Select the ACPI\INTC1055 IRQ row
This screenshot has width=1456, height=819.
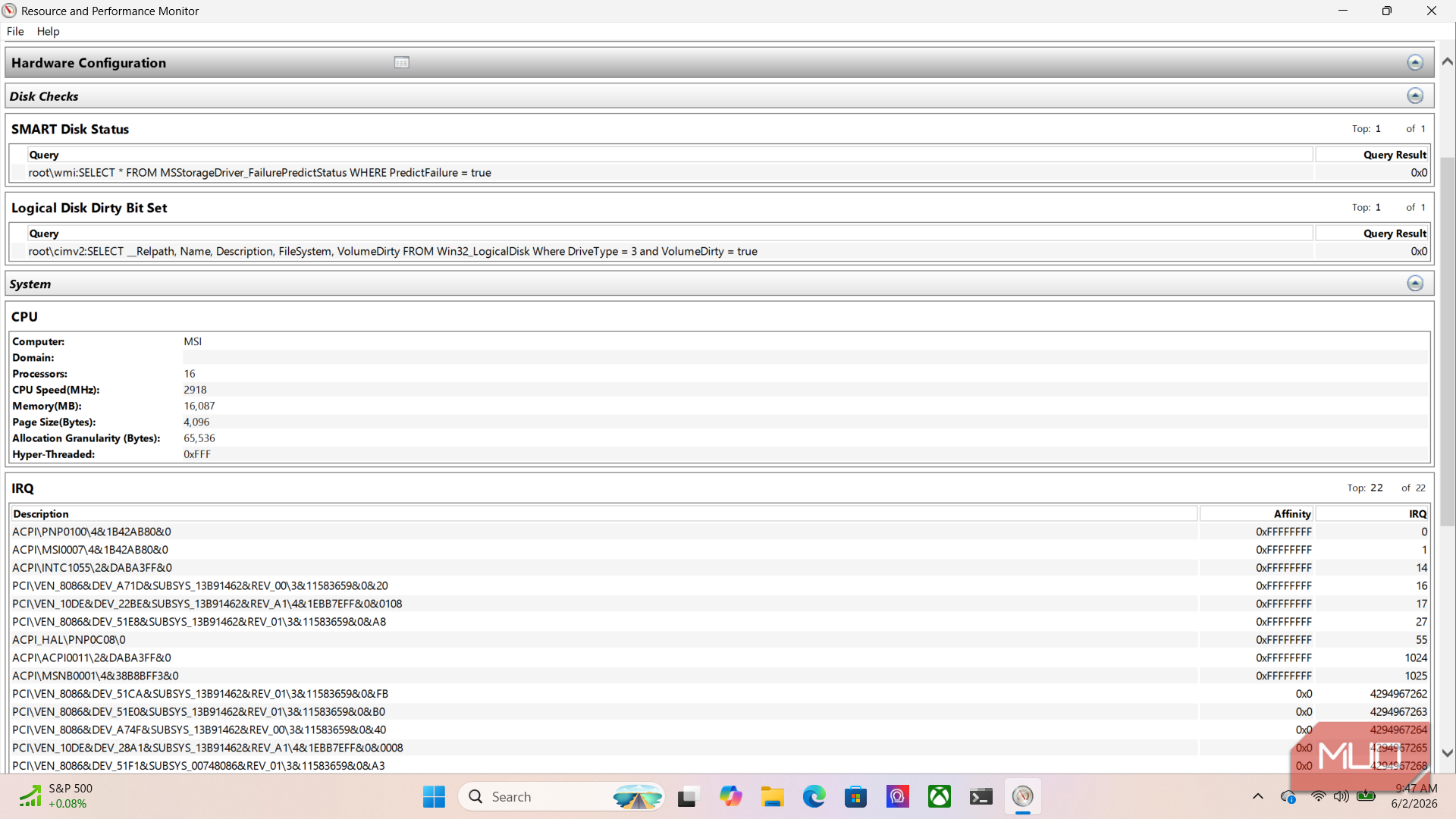pos(720,568)
